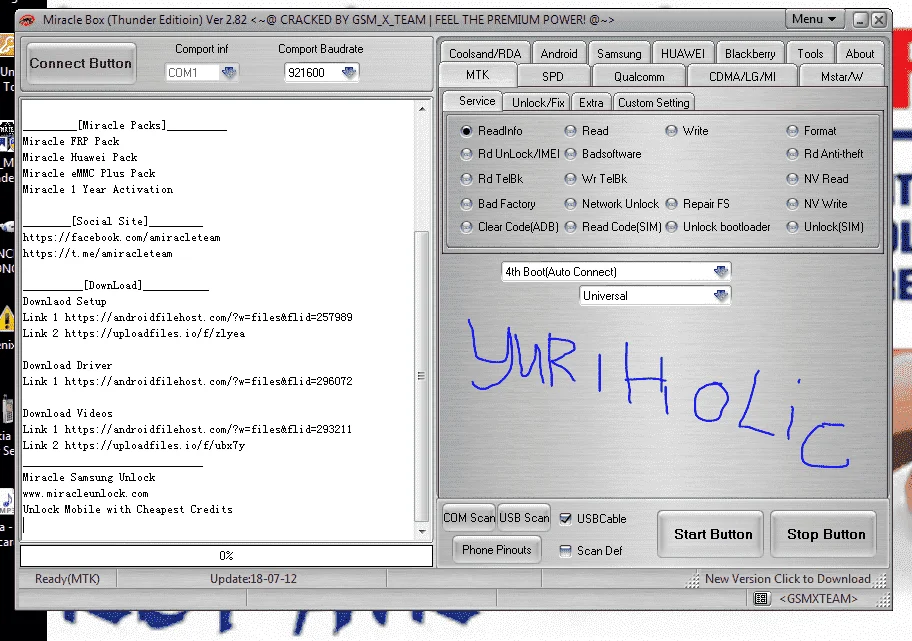Screen dimensions: 912x641
Task: Click the Stop Button
Action: pos(826,534)
